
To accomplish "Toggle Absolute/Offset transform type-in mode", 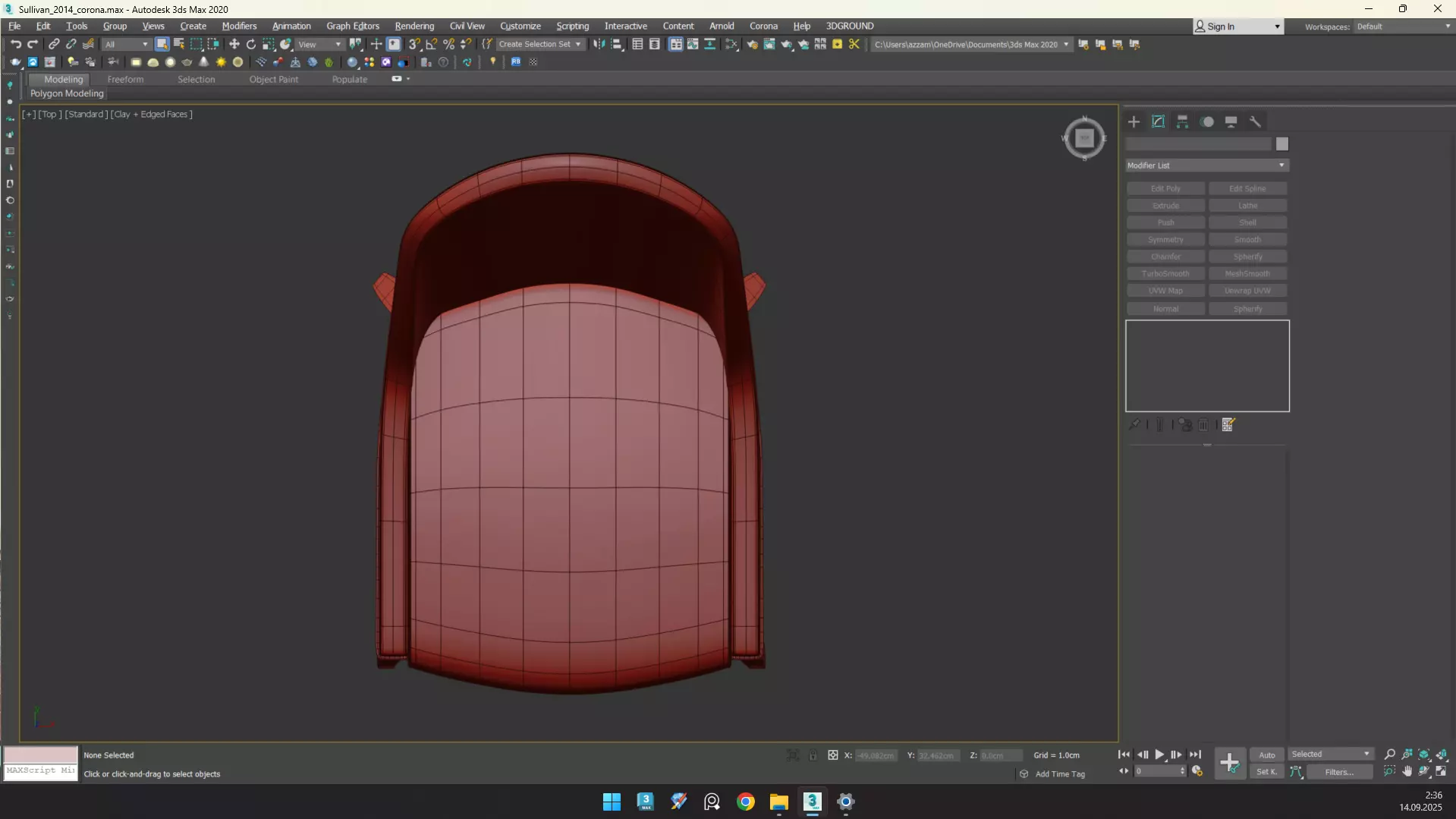I will [x=833, y=755].
